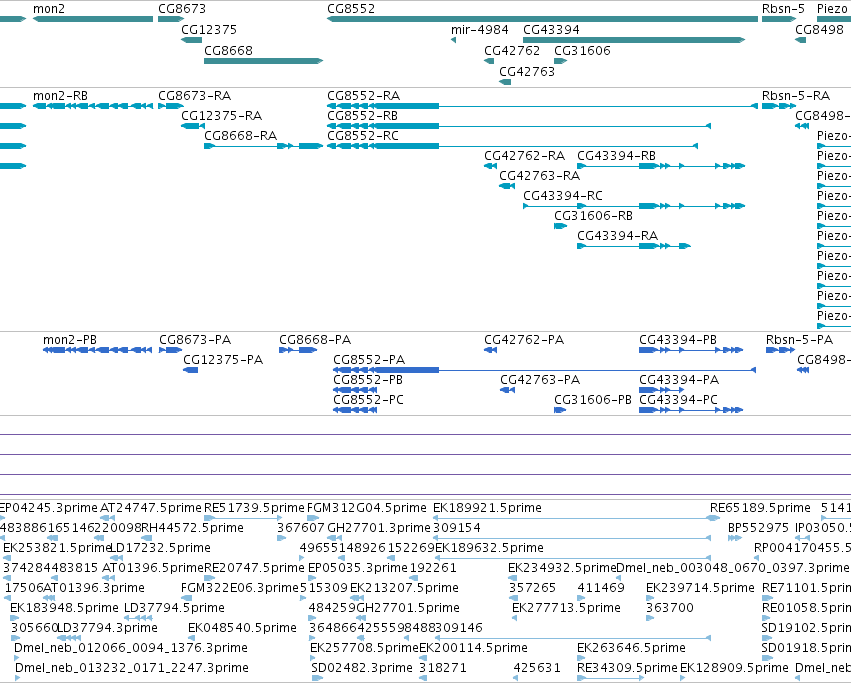Click transcript CG8552-RC label
Screen dimensions: 851x683
[x=363, y=135]
